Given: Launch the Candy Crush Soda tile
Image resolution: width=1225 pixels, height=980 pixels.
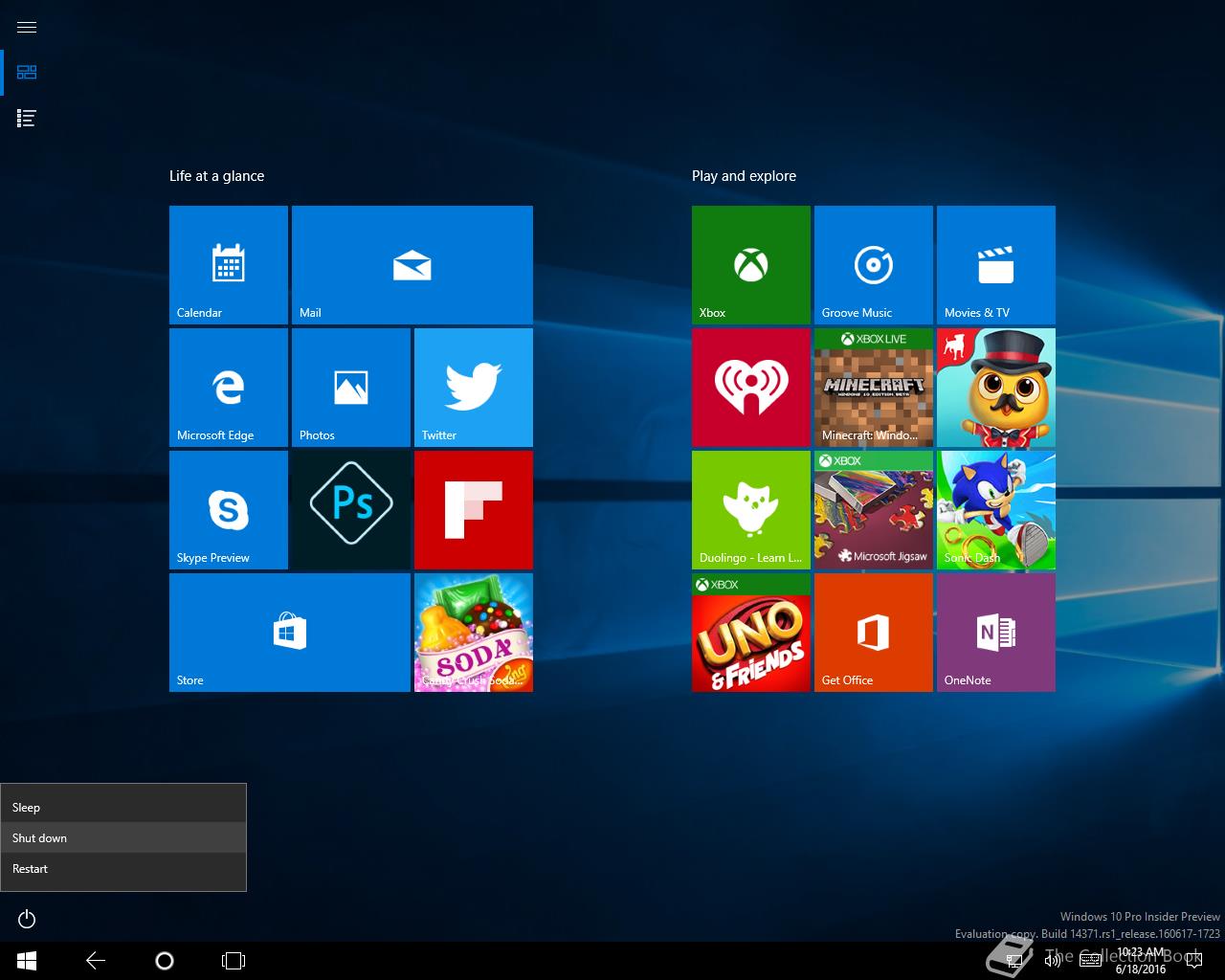Looking at the screenshot, I should coord(474,633).
